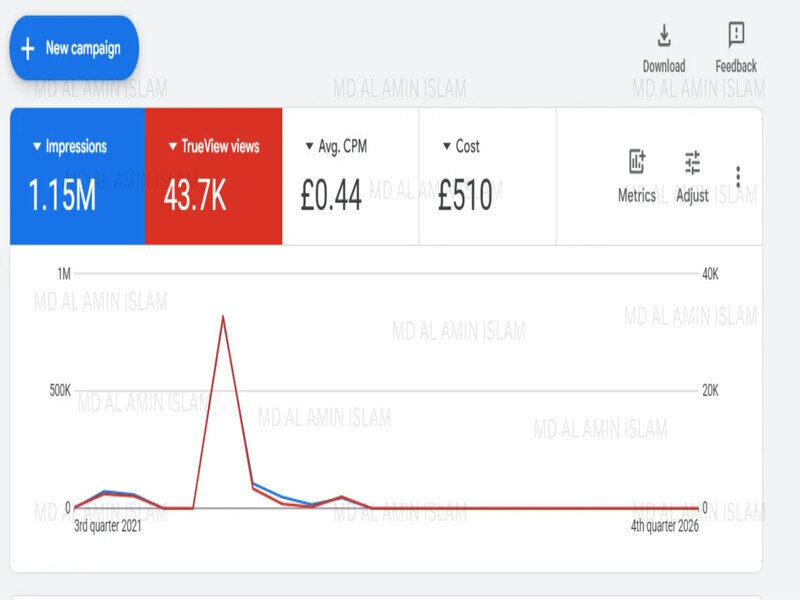Click the Adjust label

coord(692,195)
